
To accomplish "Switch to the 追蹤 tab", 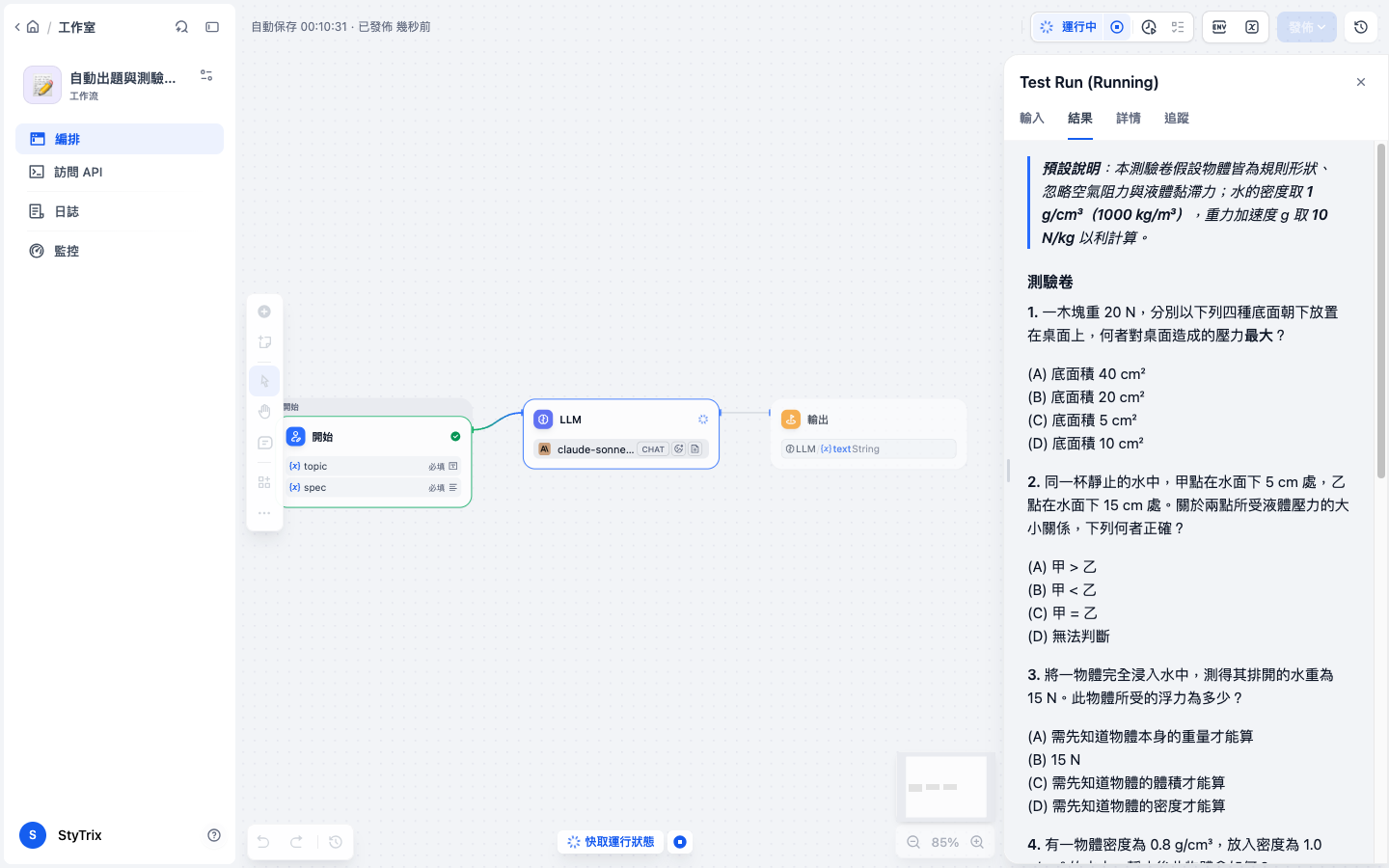I will [x=1177, y=118].
